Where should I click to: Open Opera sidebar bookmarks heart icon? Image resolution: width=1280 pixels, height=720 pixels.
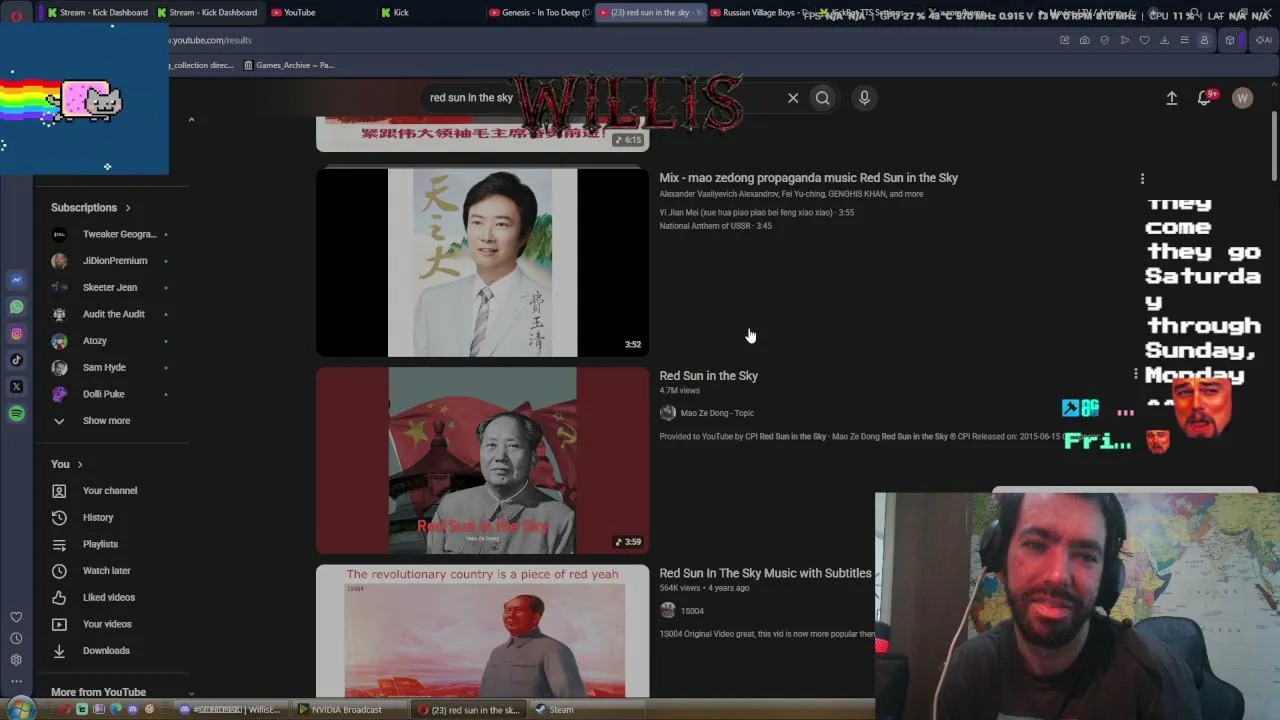(16, 617)
